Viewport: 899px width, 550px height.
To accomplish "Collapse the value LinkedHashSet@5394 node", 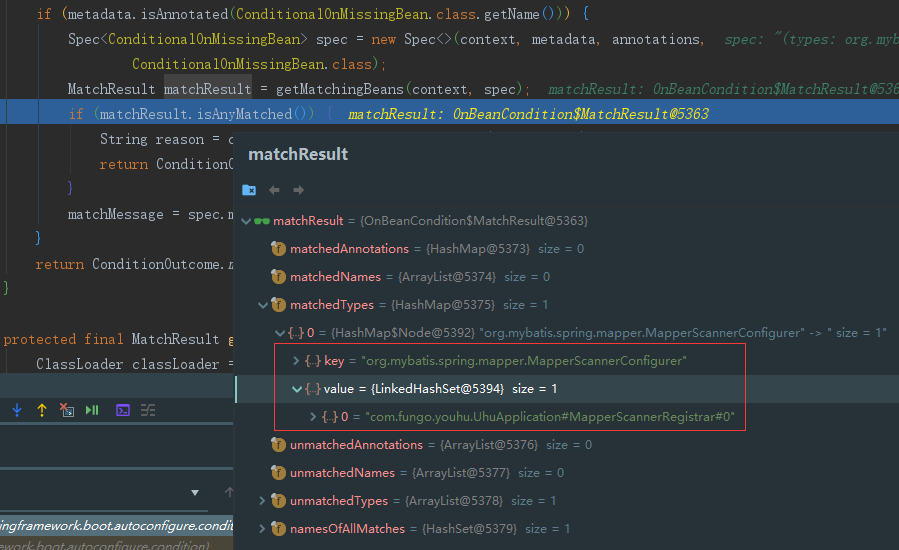I will point(296,389).
